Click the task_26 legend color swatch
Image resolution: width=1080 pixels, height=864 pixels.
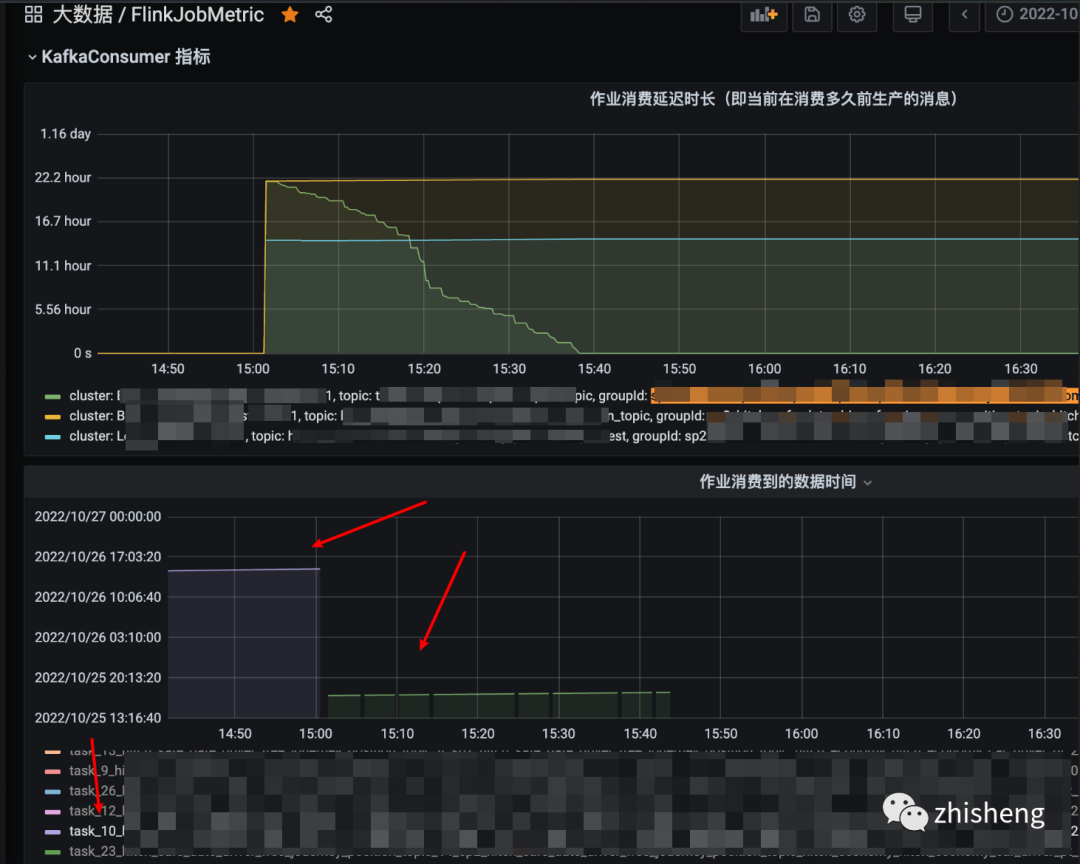tap(52, 792)
